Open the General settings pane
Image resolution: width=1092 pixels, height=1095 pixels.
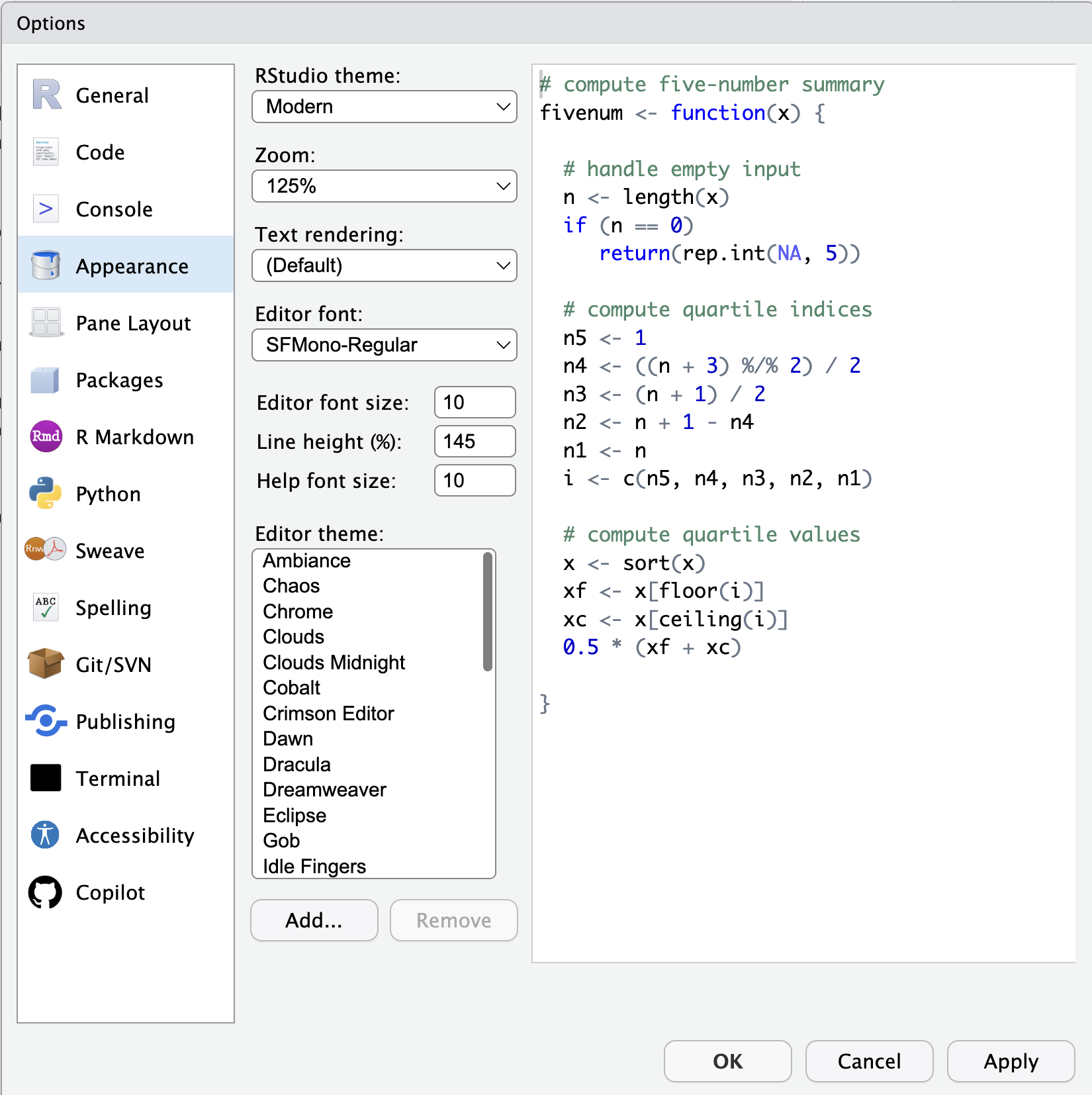(112, 95)
